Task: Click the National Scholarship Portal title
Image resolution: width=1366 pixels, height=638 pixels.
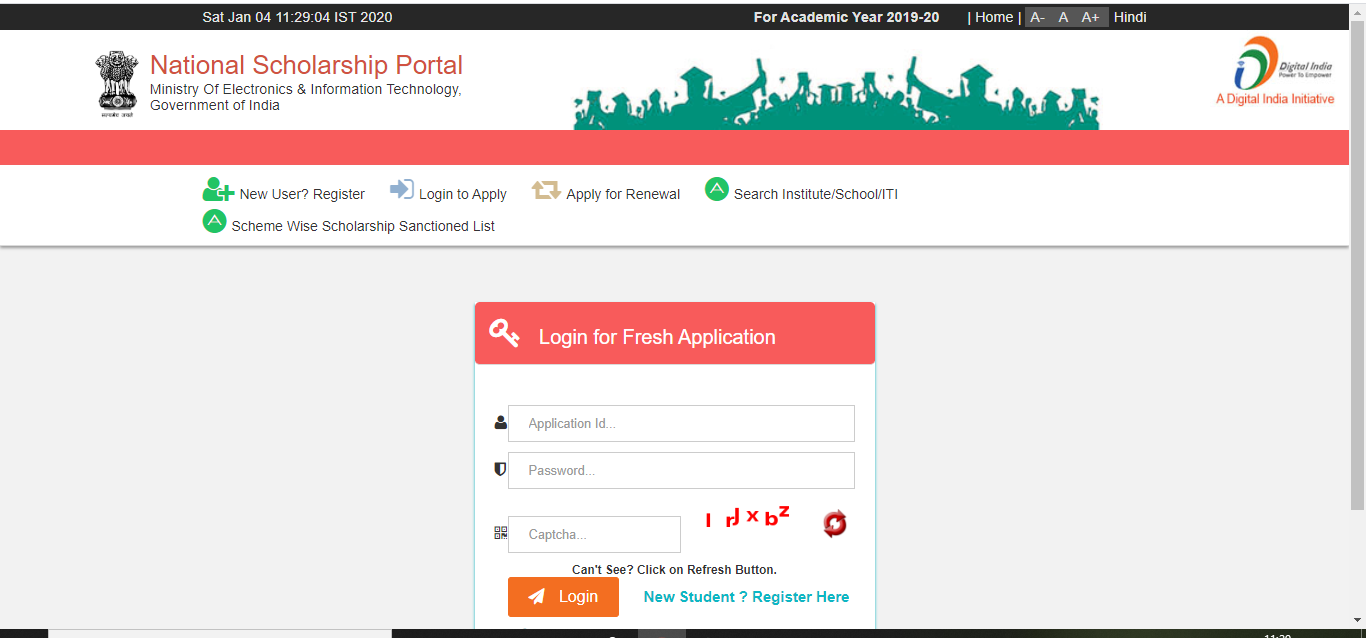Action: coord(306,65)
